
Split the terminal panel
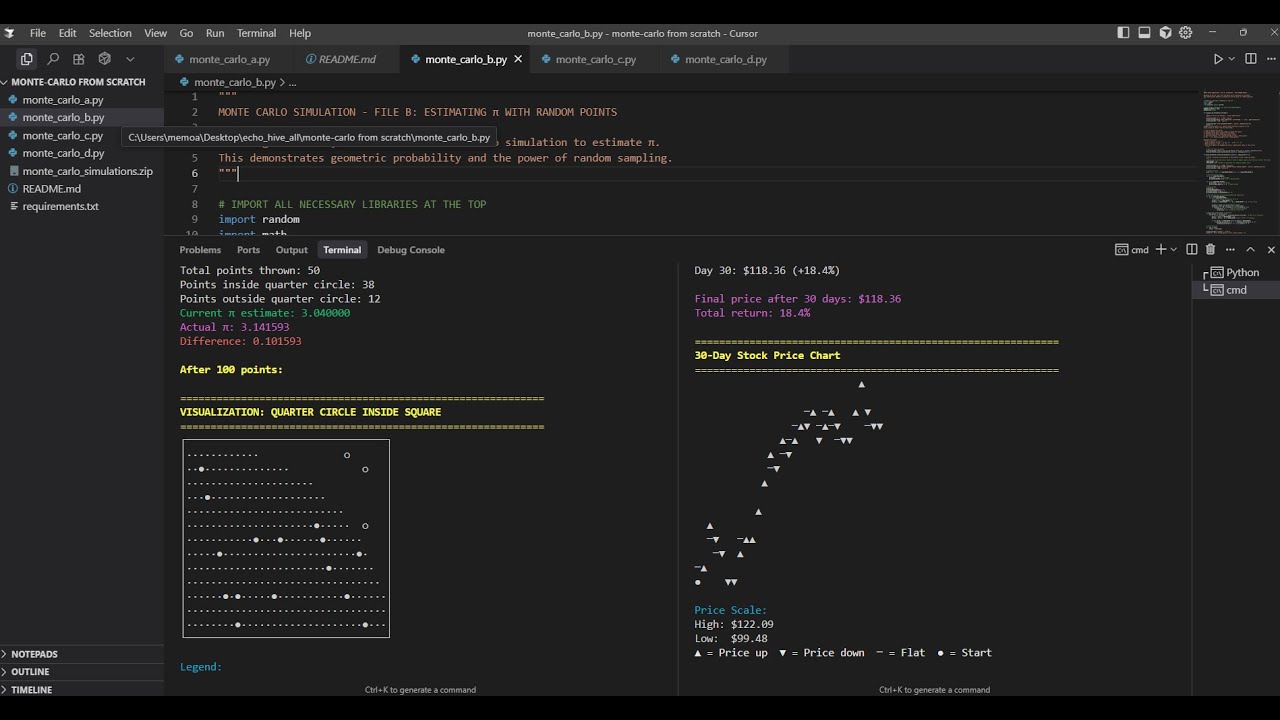(x=1191, y=250)
